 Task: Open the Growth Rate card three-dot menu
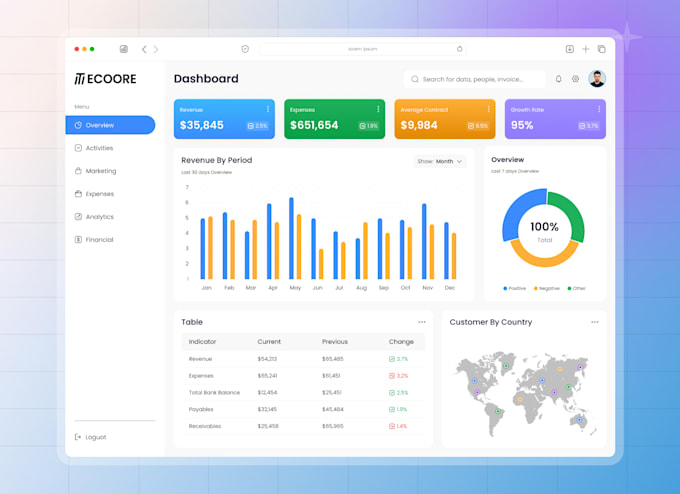tap(599, 109)
